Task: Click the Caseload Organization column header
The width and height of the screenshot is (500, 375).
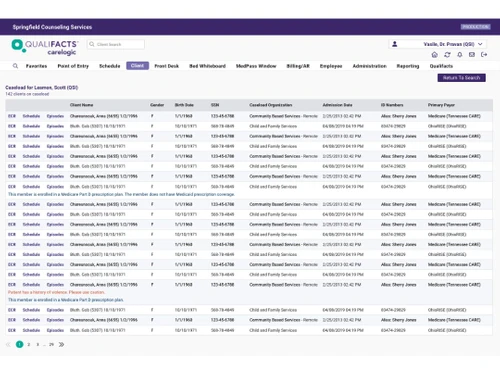Action: coord(271,105)
